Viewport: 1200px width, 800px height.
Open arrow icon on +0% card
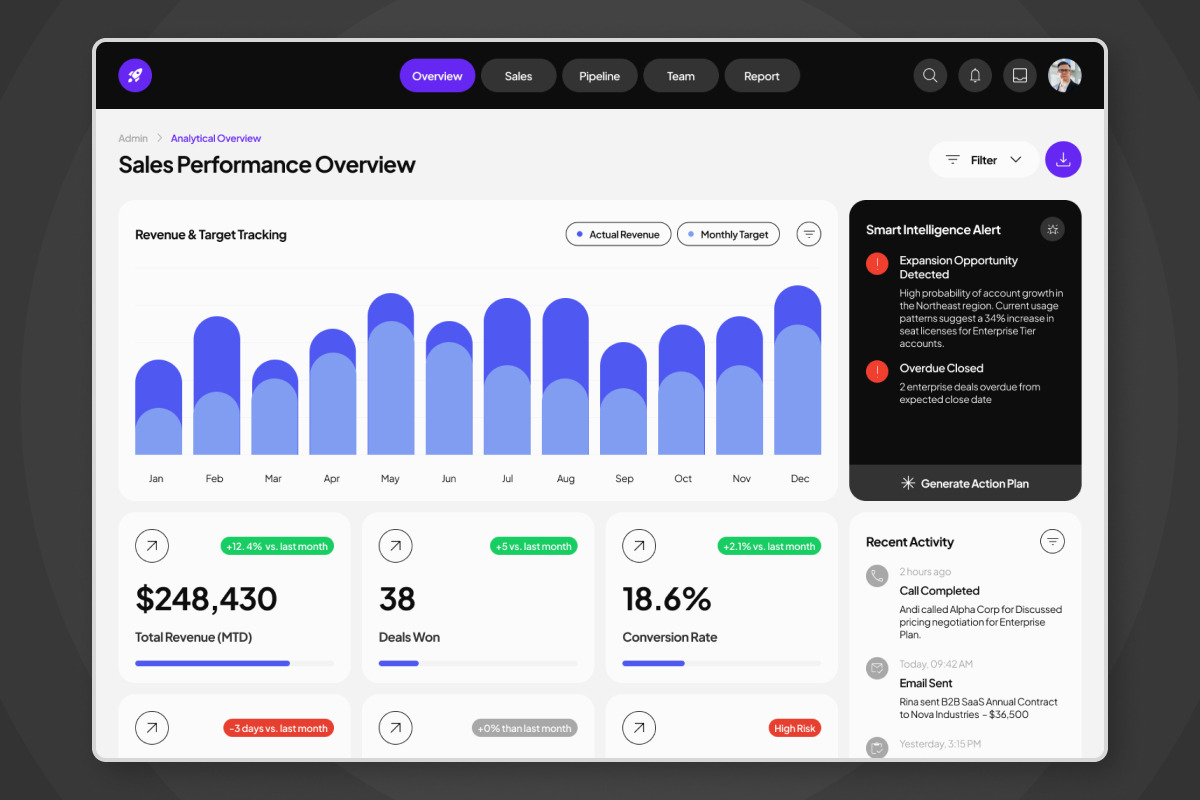tap(396, 728)
